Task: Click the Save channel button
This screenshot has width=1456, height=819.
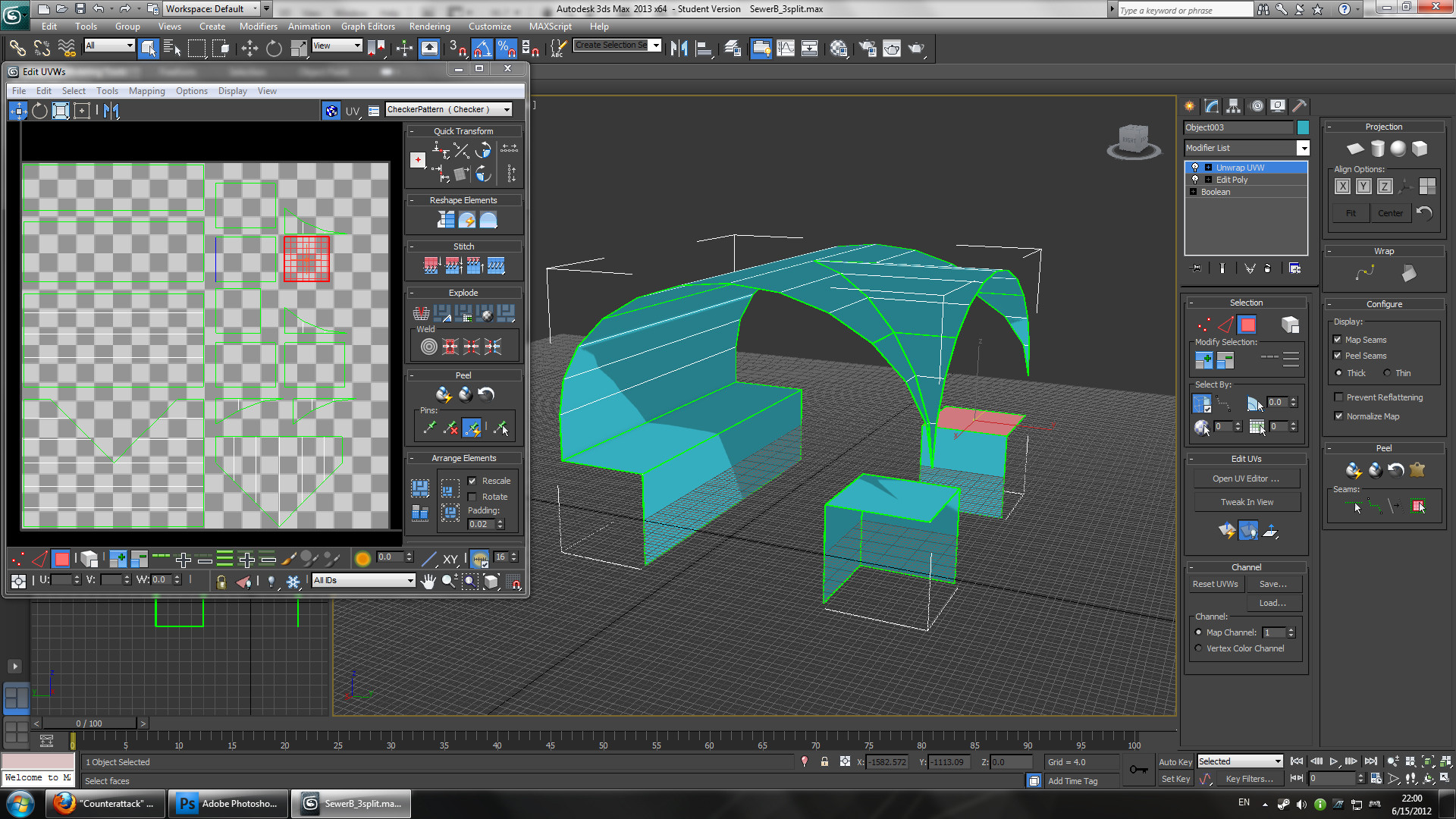Action: click(x=1272, y=584)
